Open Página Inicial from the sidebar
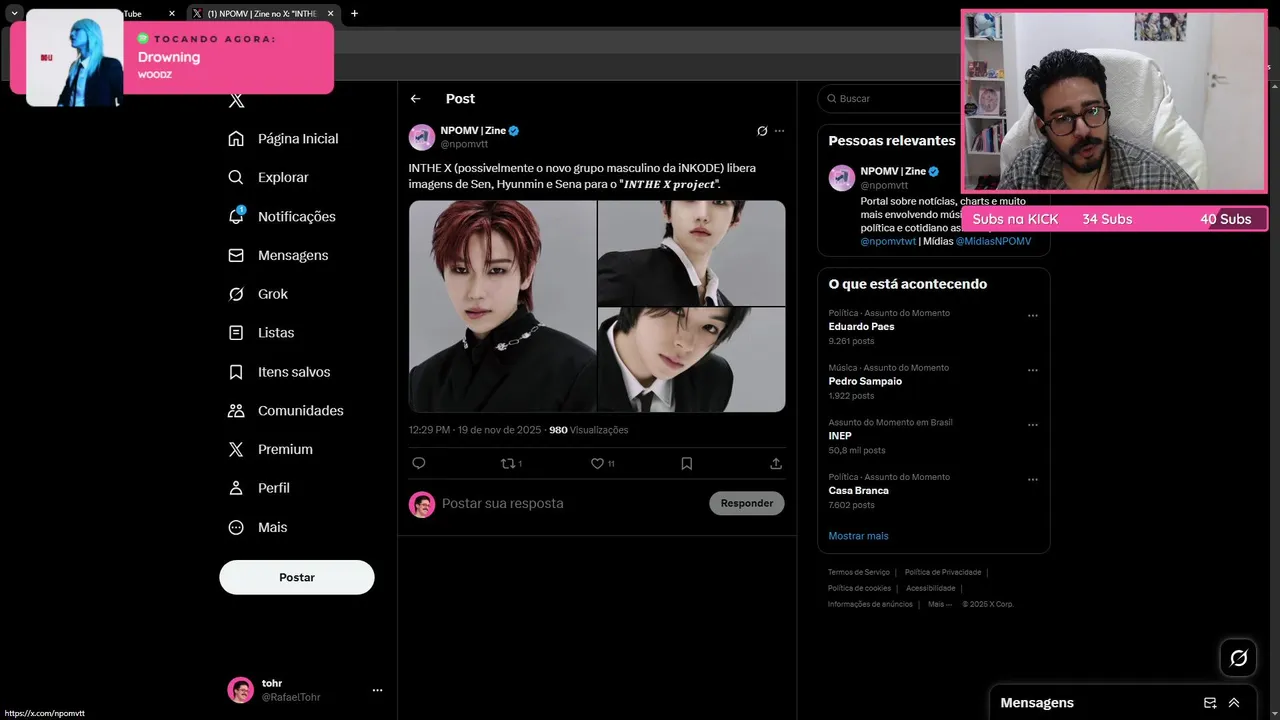 point(284,139)
